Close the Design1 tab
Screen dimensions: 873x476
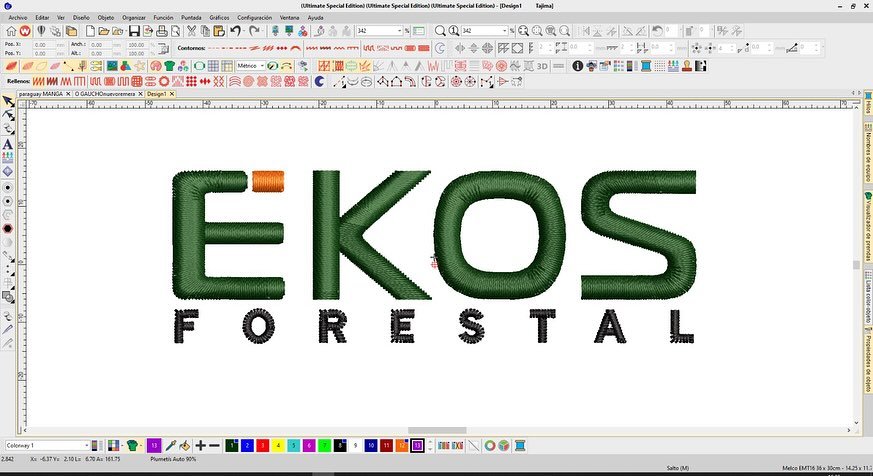pos(172,94)
